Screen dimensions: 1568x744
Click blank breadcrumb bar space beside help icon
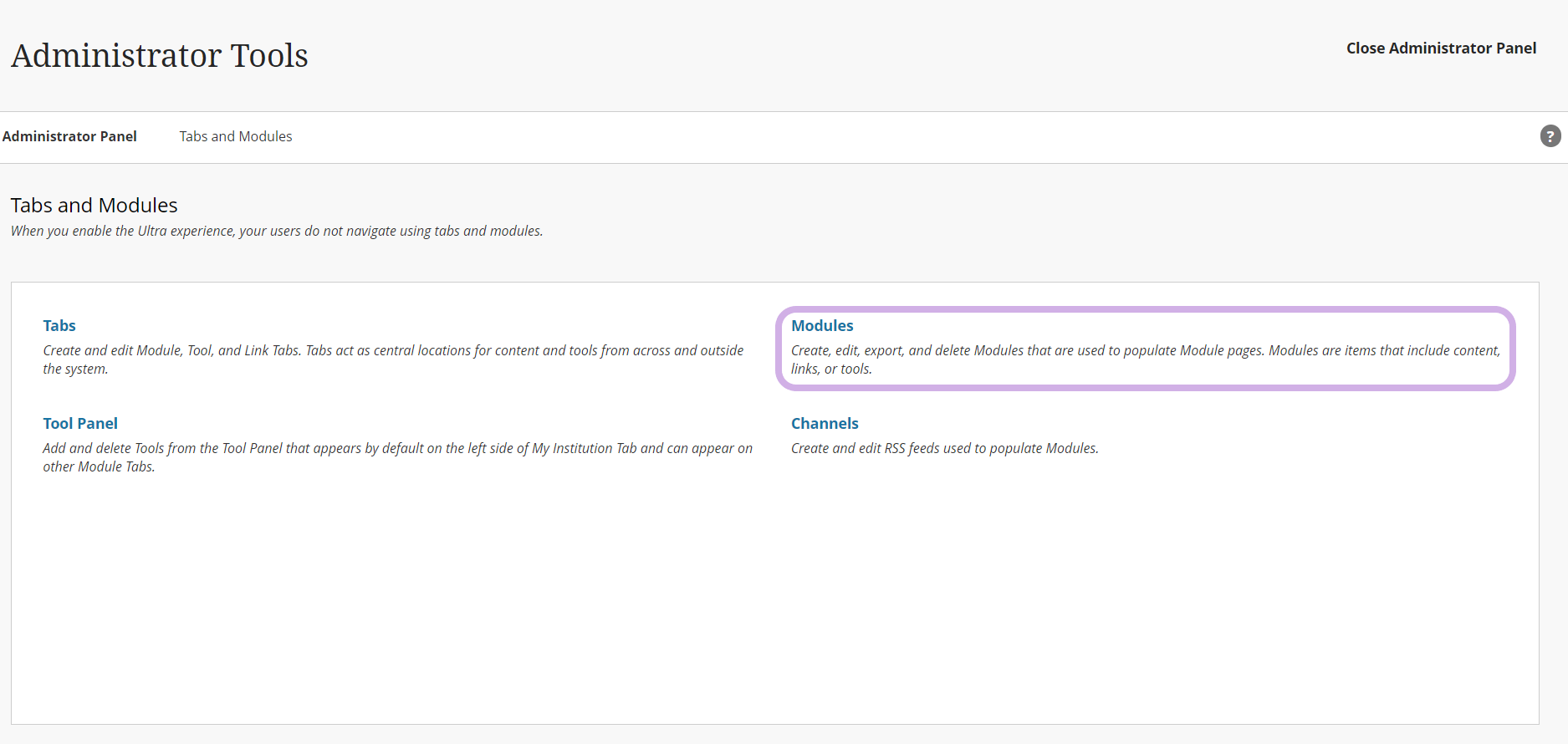pos(920,137)
